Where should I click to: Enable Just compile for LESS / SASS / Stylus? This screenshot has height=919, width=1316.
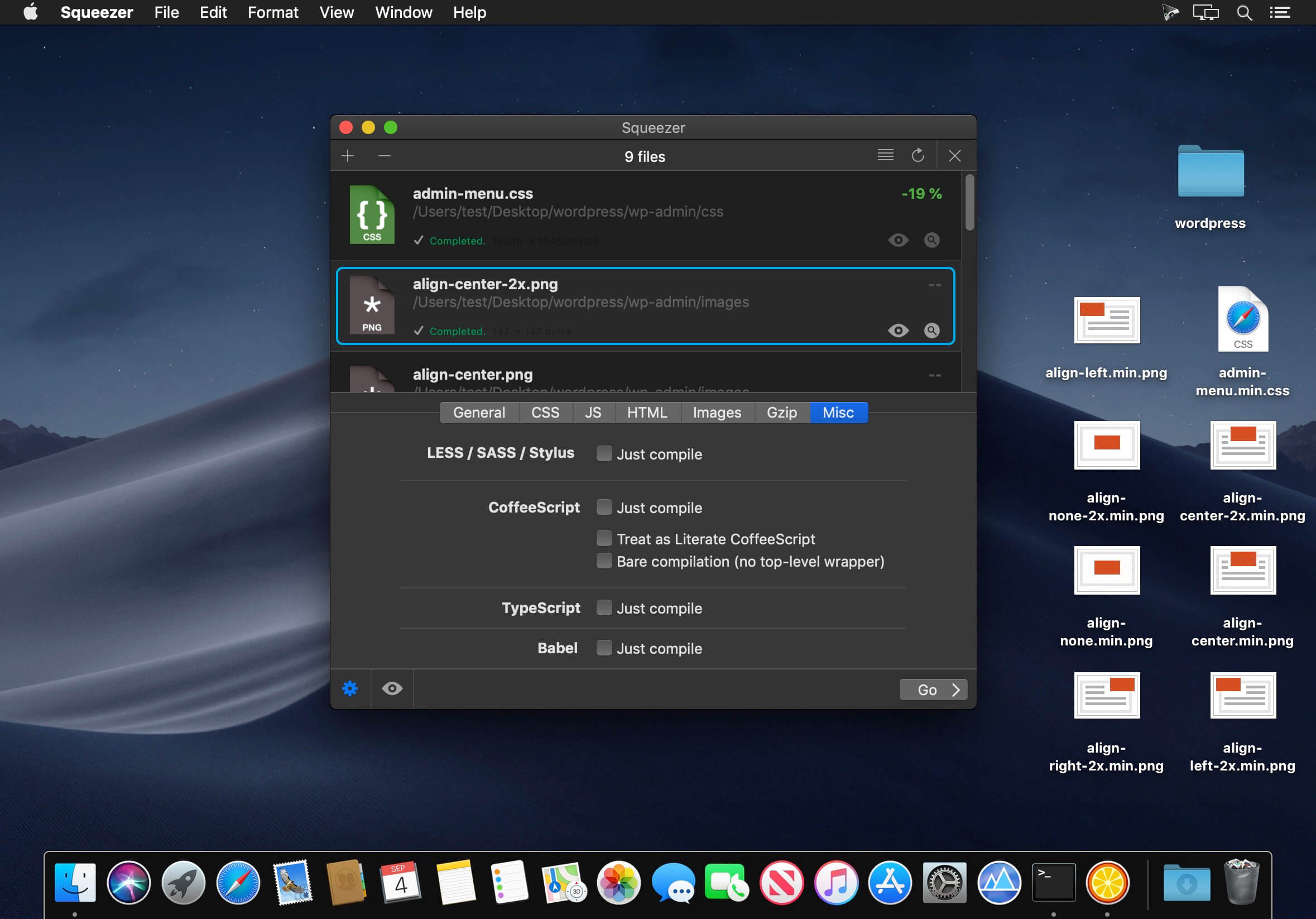coord(603,453)
